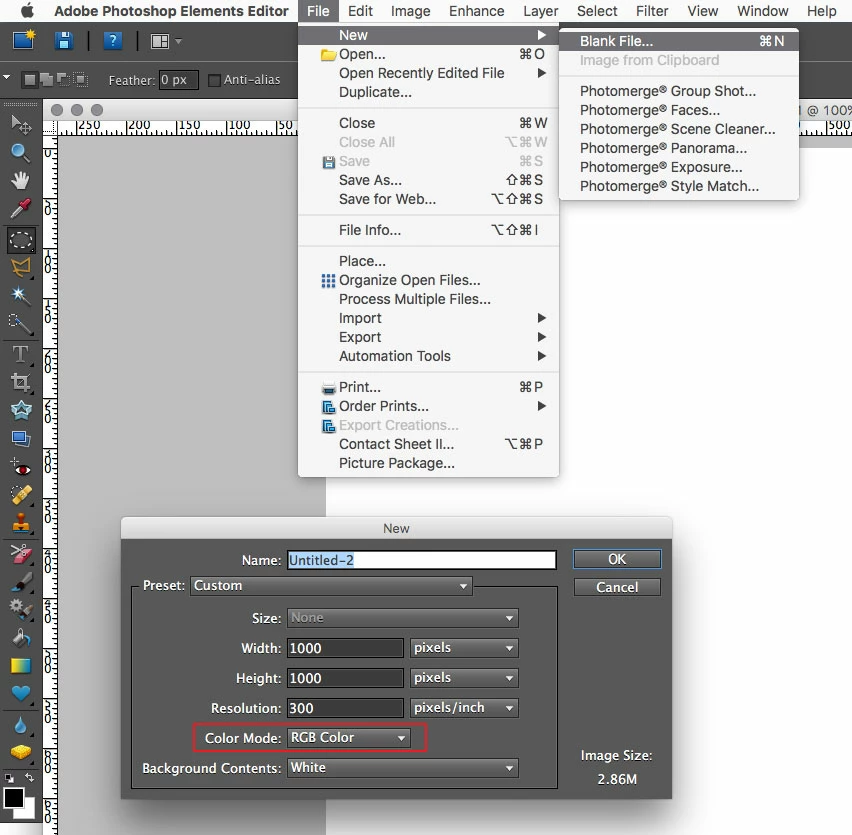Screen dimensions: 852x835
Task: Select Save for Web menu item
Action: click(428, 199)
